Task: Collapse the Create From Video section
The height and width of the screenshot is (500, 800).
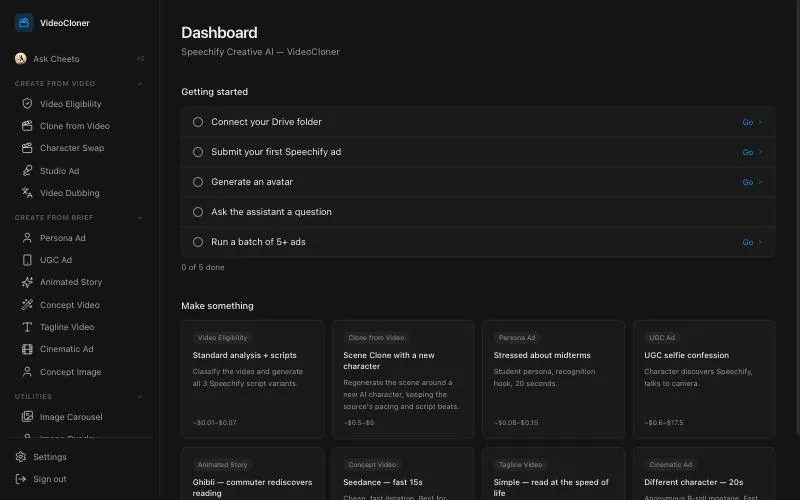Action: click(140, 84)
